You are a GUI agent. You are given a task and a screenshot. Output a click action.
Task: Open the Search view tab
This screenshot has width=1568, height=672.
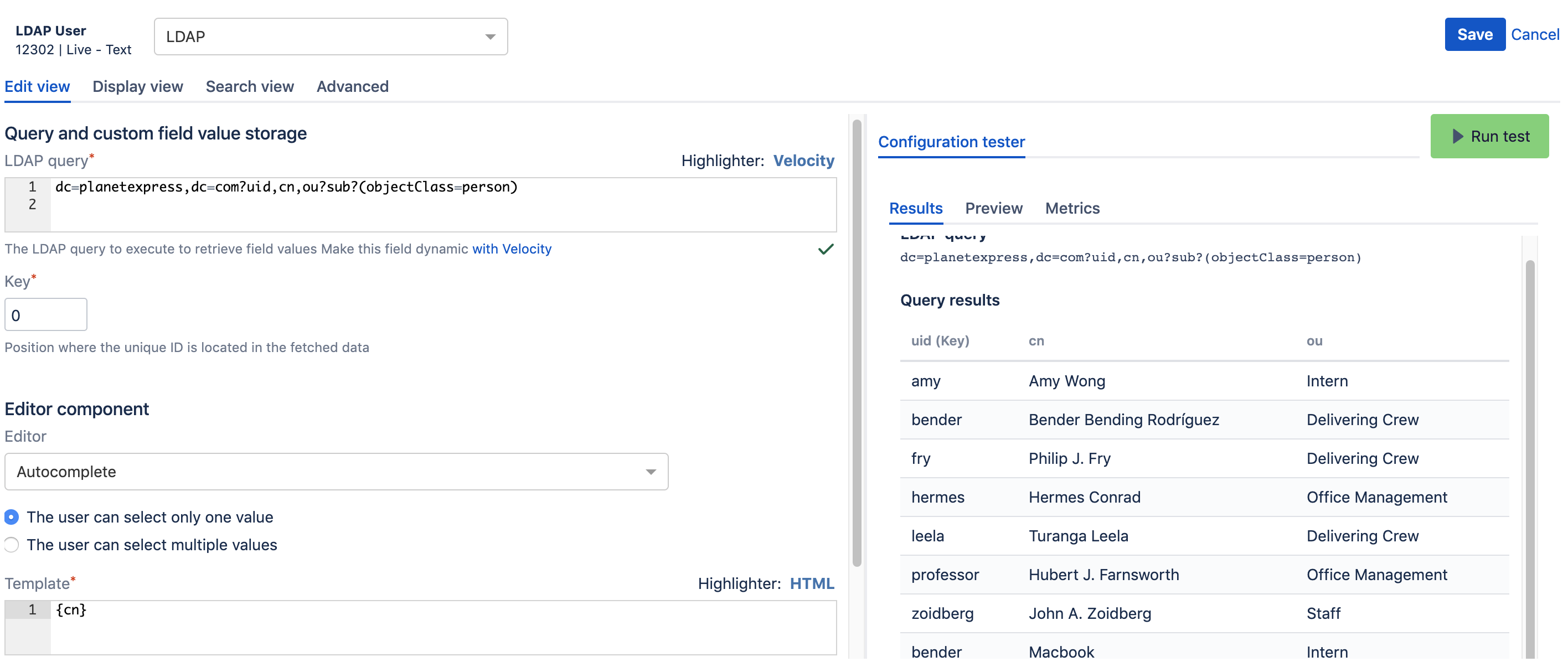tap(250, 86)
